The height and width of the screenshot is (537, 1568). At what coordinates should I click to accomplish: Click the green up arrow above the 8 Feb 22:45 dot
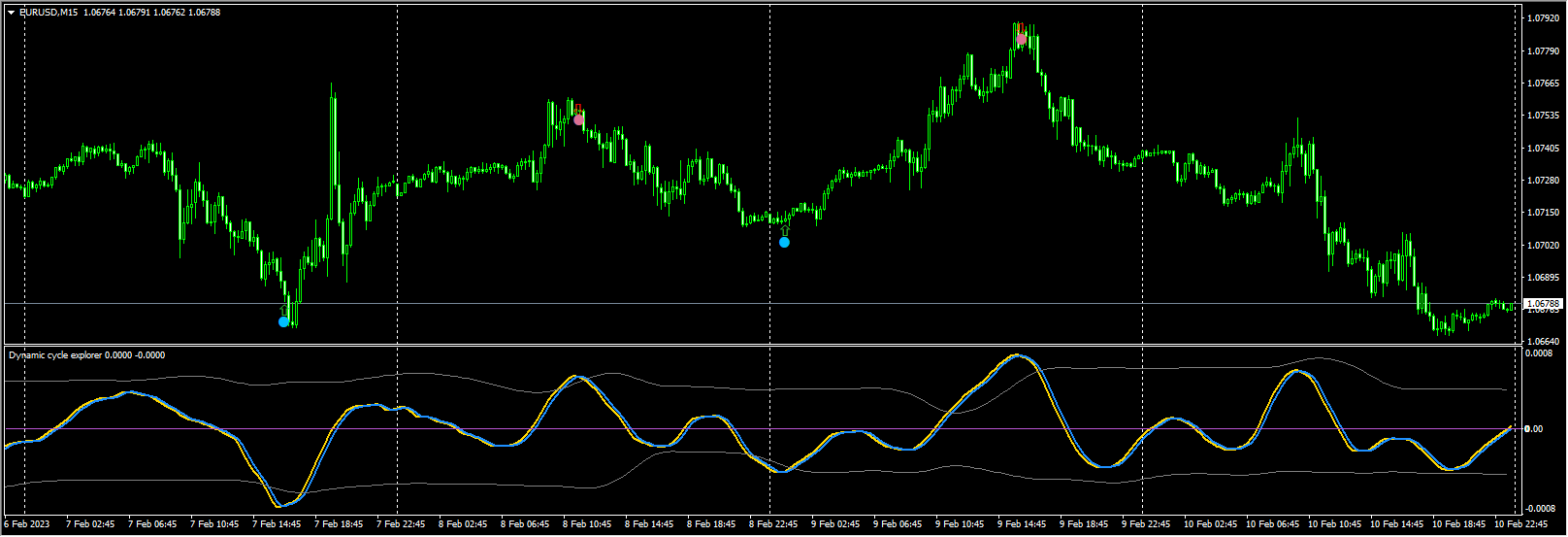point(784,230)
